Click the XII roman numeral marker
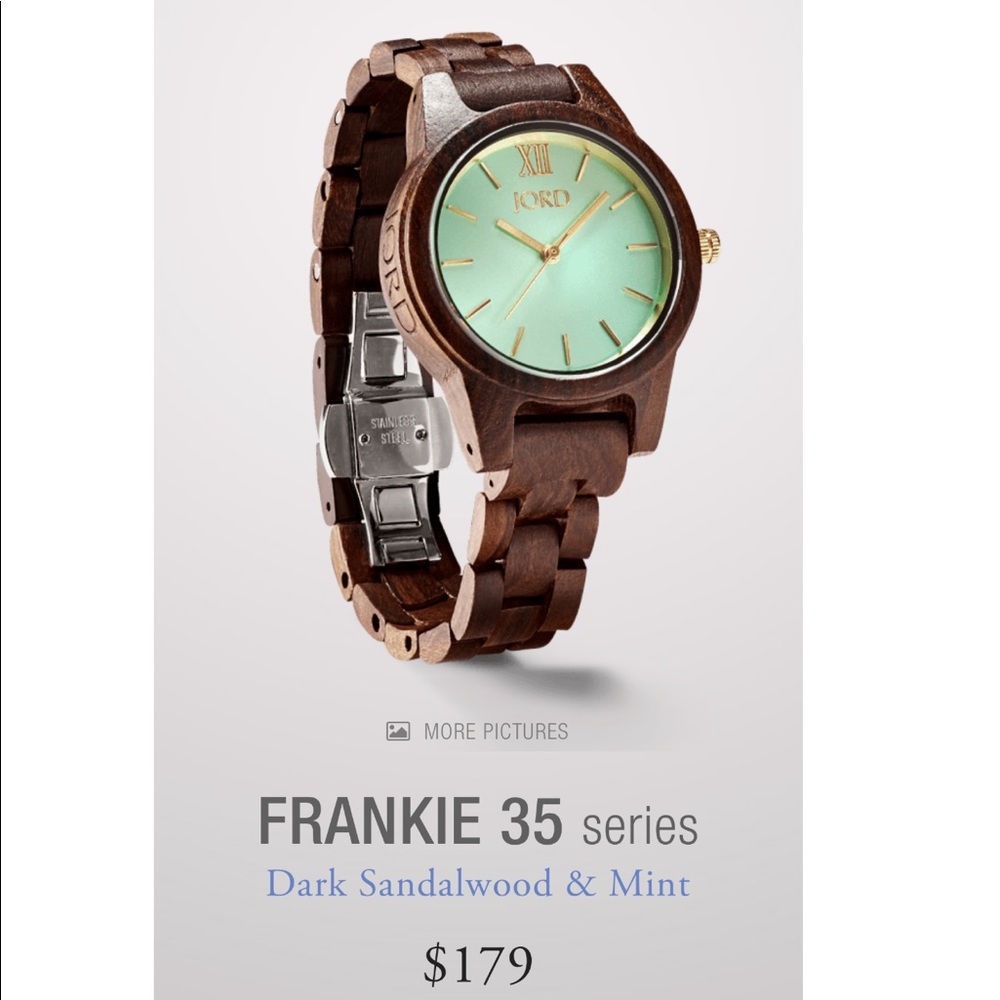 (536, 160)
